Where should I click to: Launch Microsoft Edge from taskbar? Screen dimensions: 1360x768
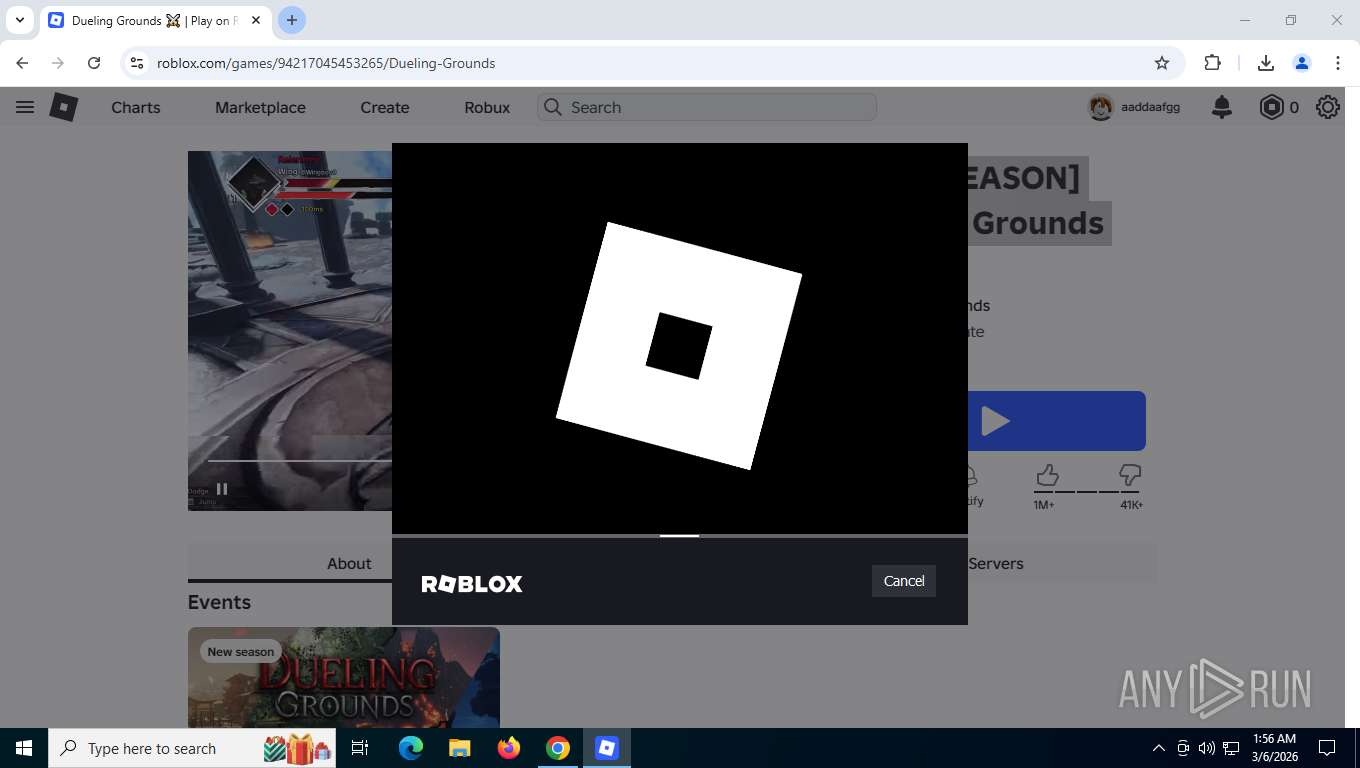[411, 748]
